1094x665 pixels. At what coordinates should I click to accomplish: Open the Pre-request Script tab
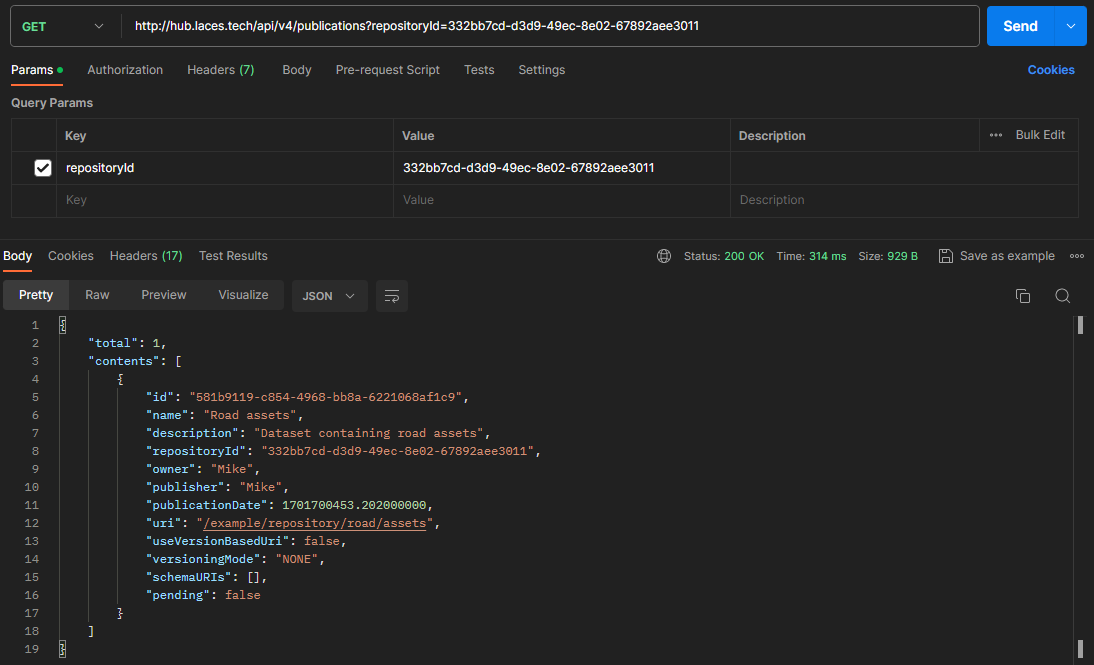click(x=387, y=70)
